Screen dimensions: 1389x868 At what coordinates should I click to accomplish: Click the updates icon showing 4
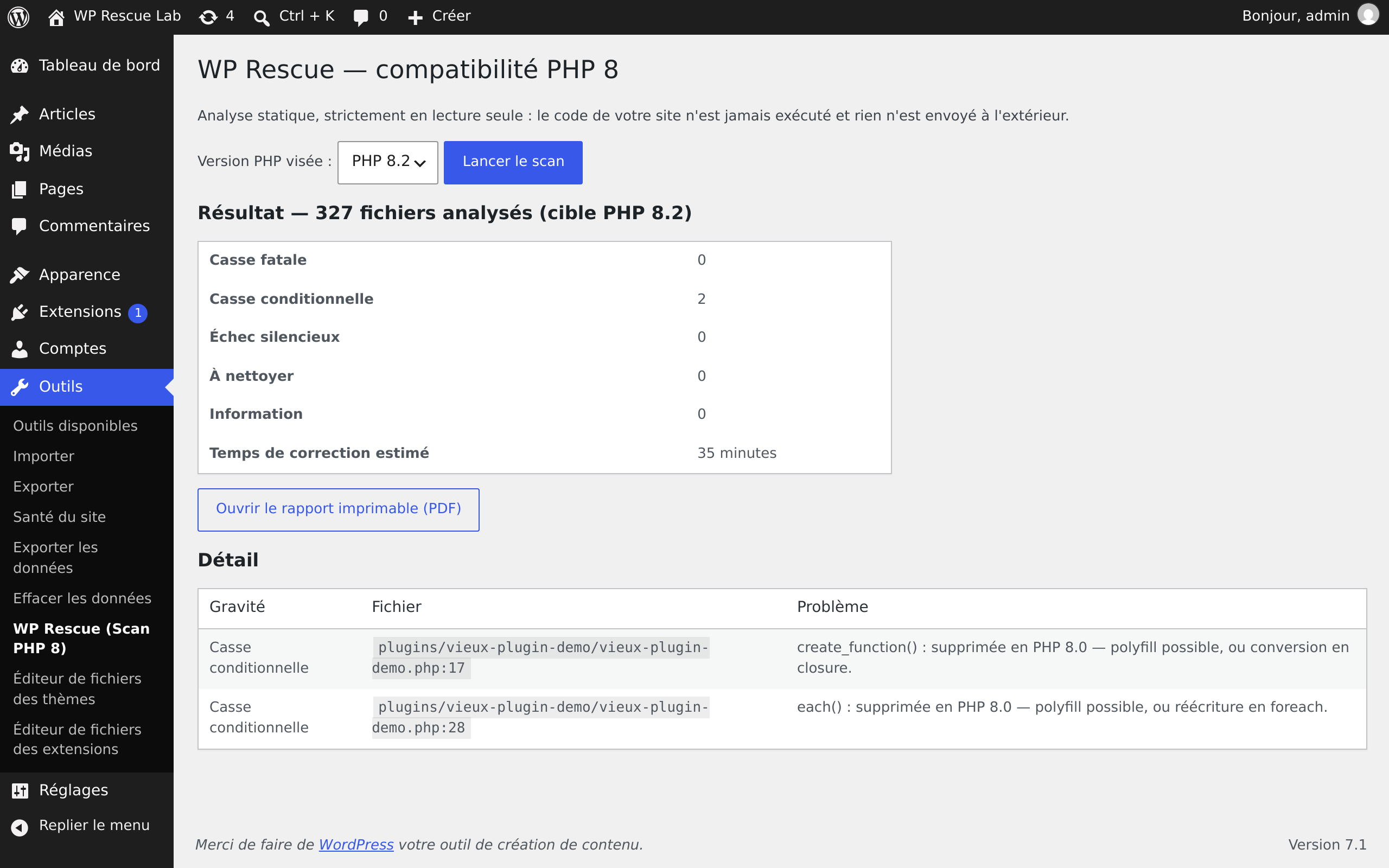[x=208, y=17]
